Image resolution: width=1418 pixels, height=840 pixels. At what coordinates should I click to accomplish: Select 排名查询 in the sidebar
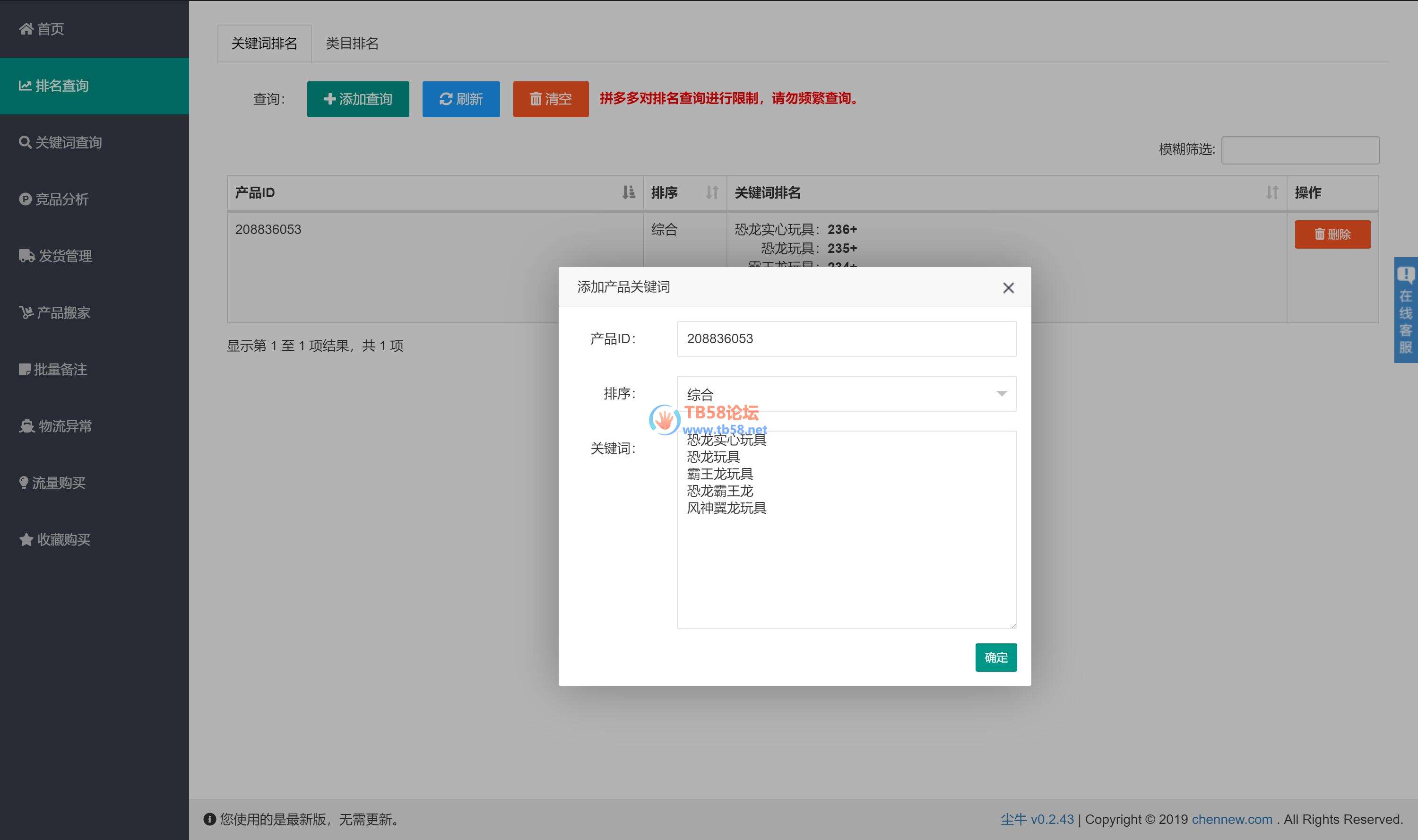(x=94, y=86)
